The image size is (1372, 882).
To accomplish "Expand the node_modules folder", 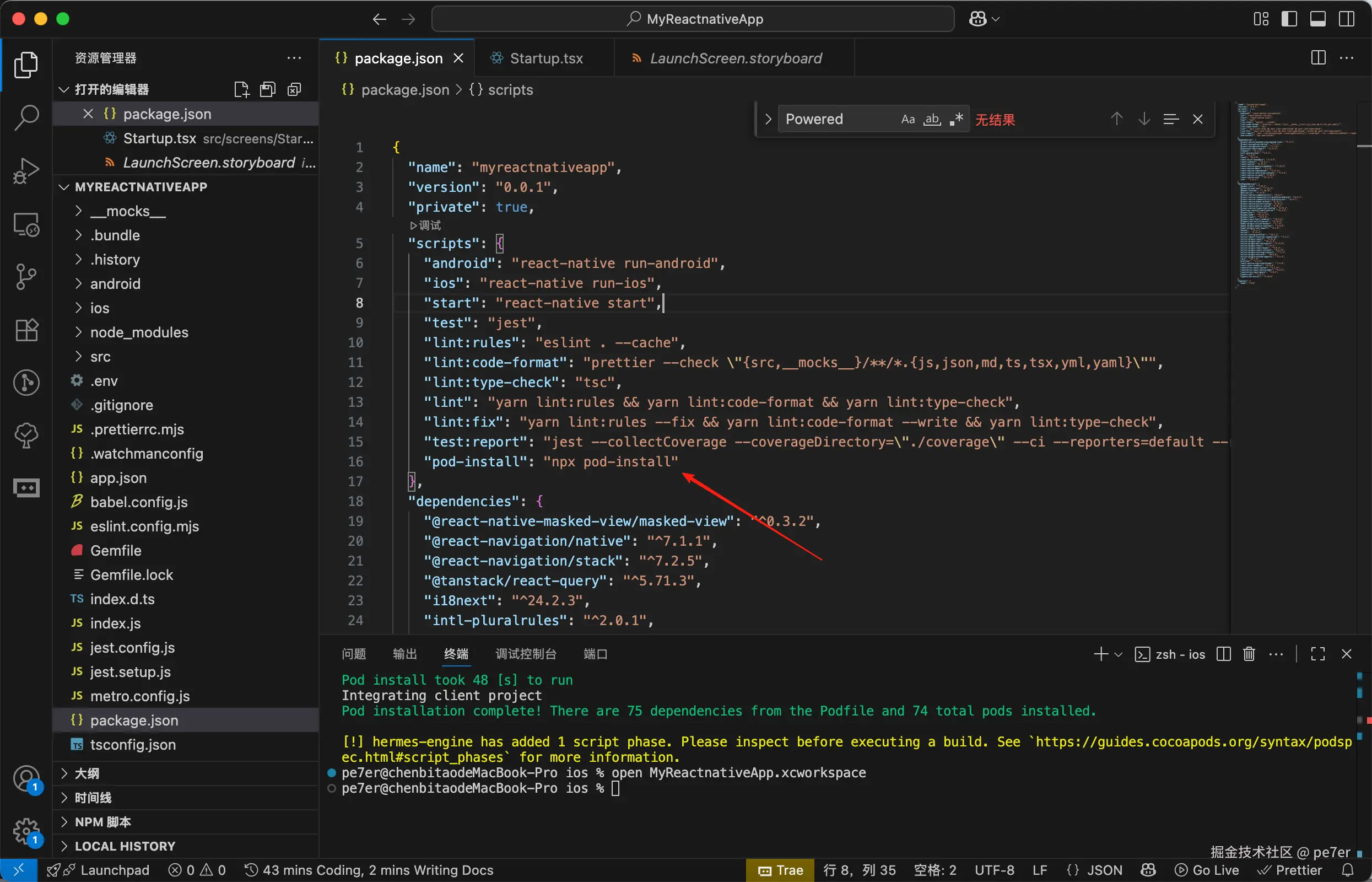I will pyautogui.click(x=138, y=332).
